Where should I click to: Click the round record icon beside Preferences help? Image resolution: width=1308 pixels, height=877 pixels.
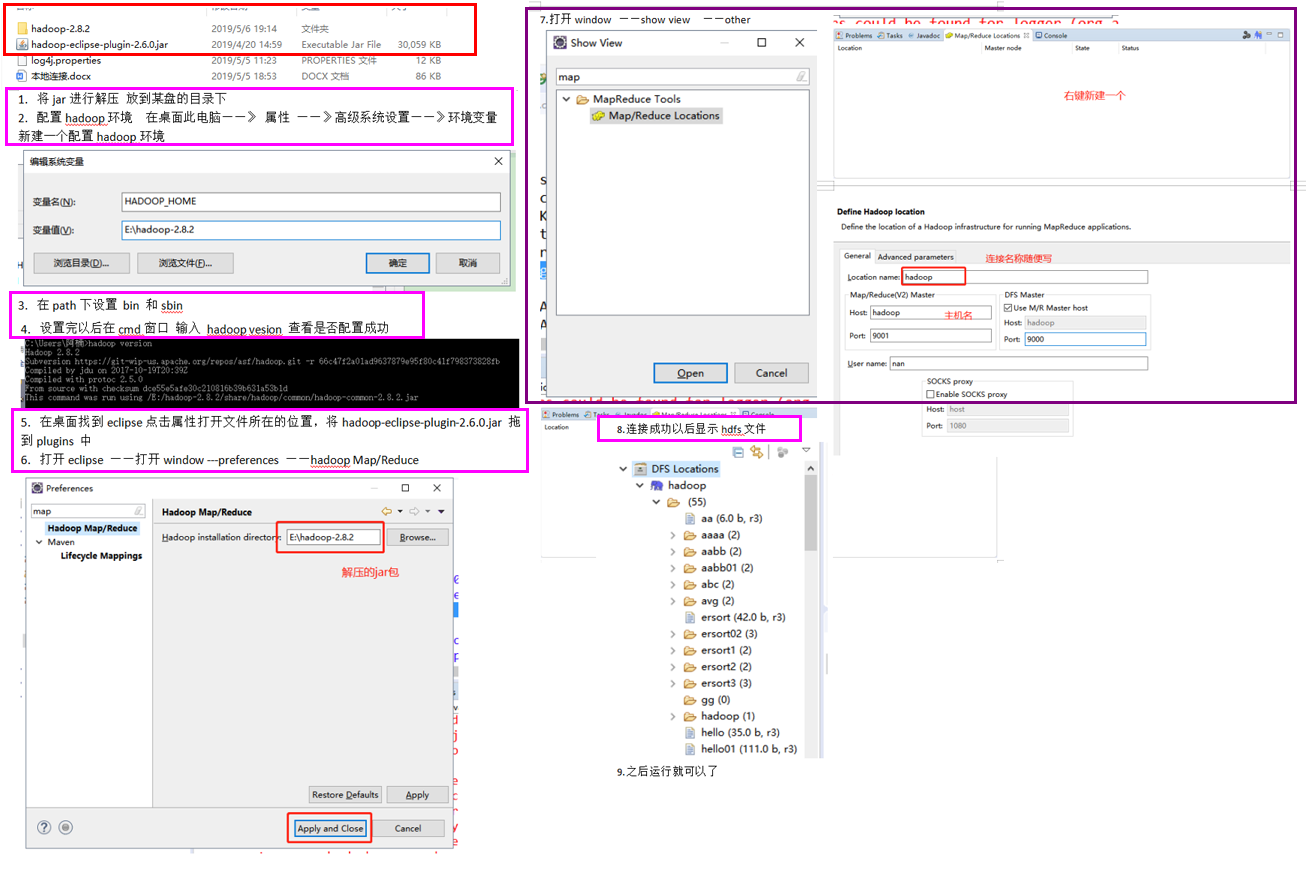pyautogui.click(x=65, y=827)
